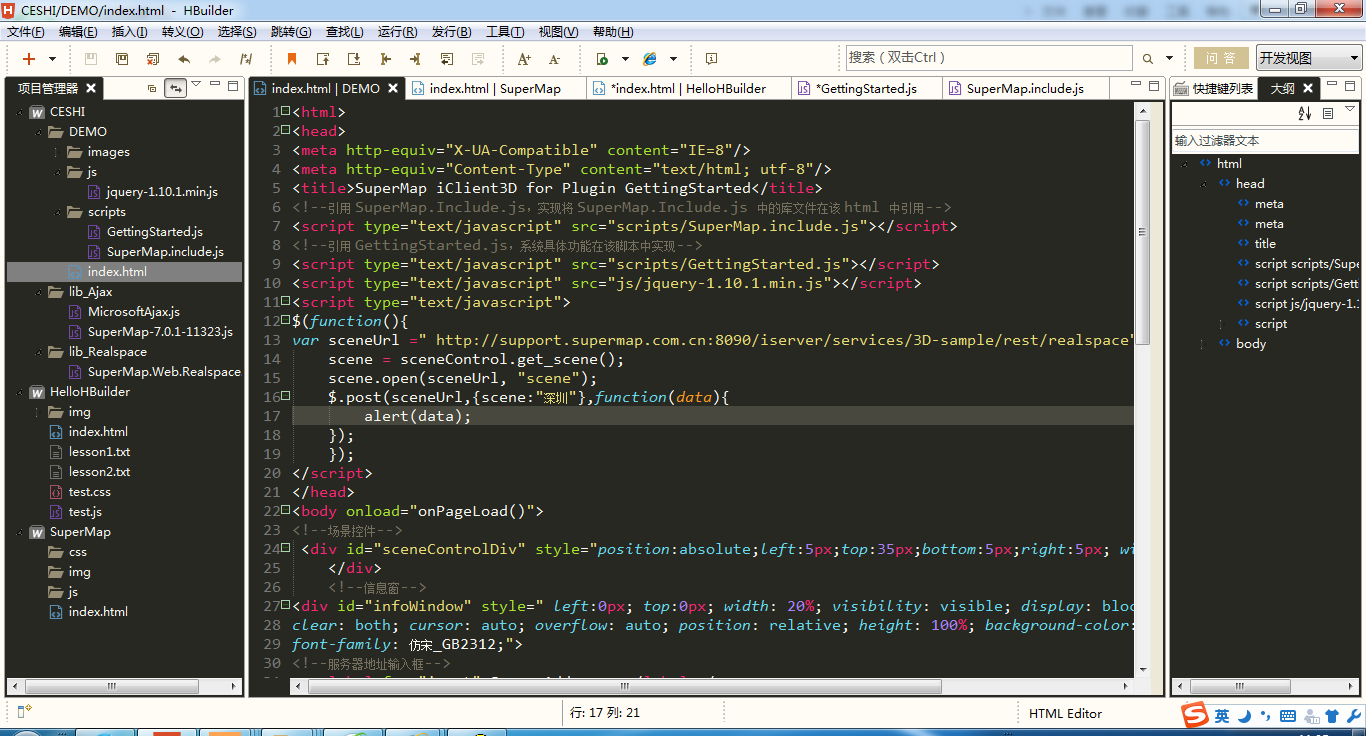Click the Undo arrow in the toolbar

[184, 59]
